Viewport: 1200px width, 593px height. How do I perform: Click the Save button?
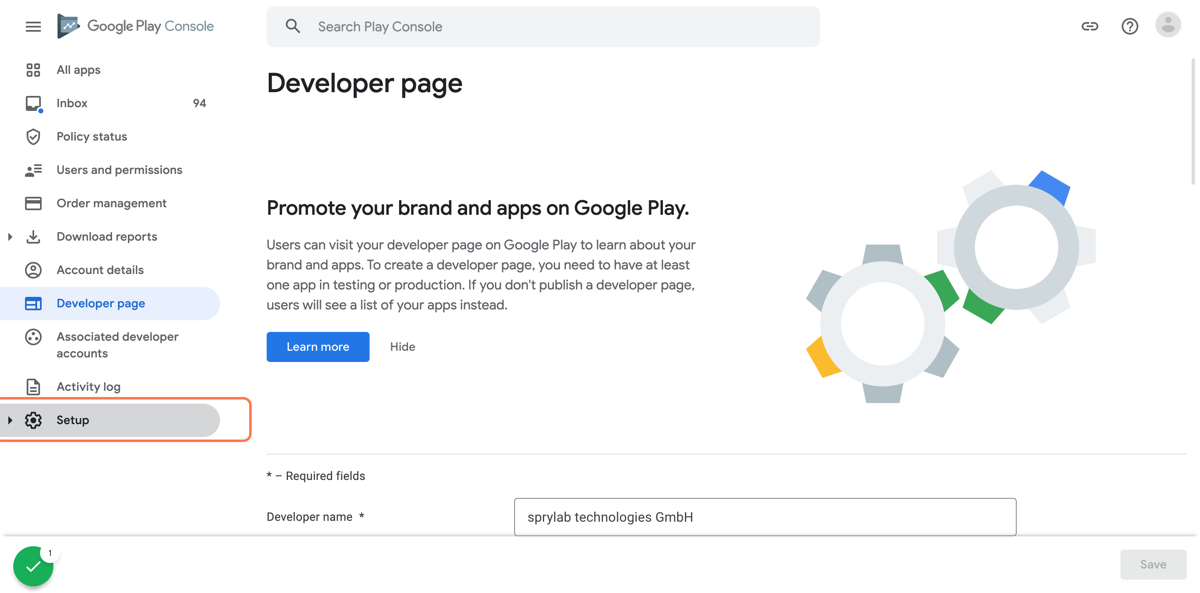[1153, 565]
